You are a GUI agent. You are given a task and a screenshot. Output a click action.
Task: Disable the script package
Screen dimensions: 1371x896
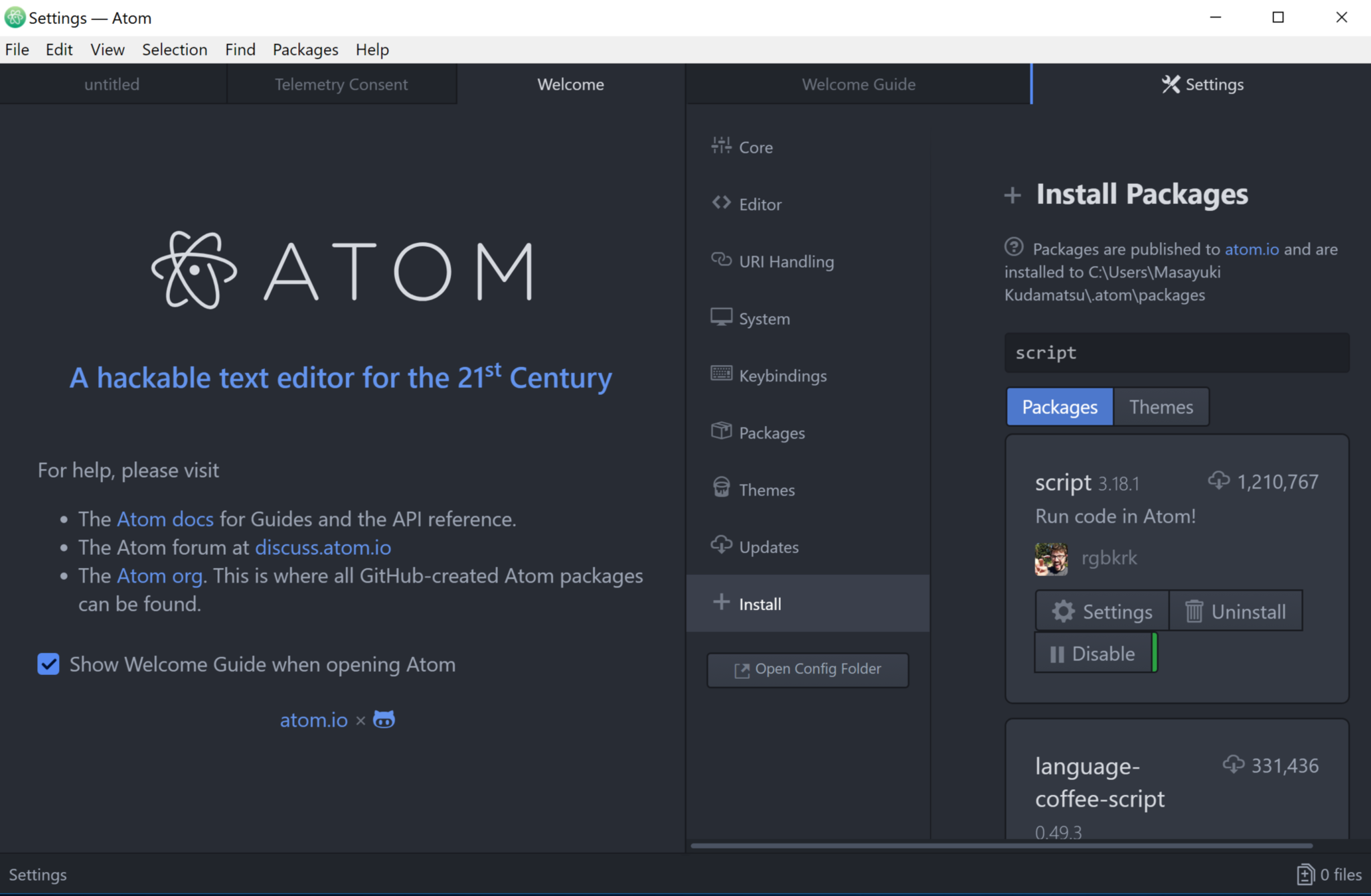pos(1093,654)
